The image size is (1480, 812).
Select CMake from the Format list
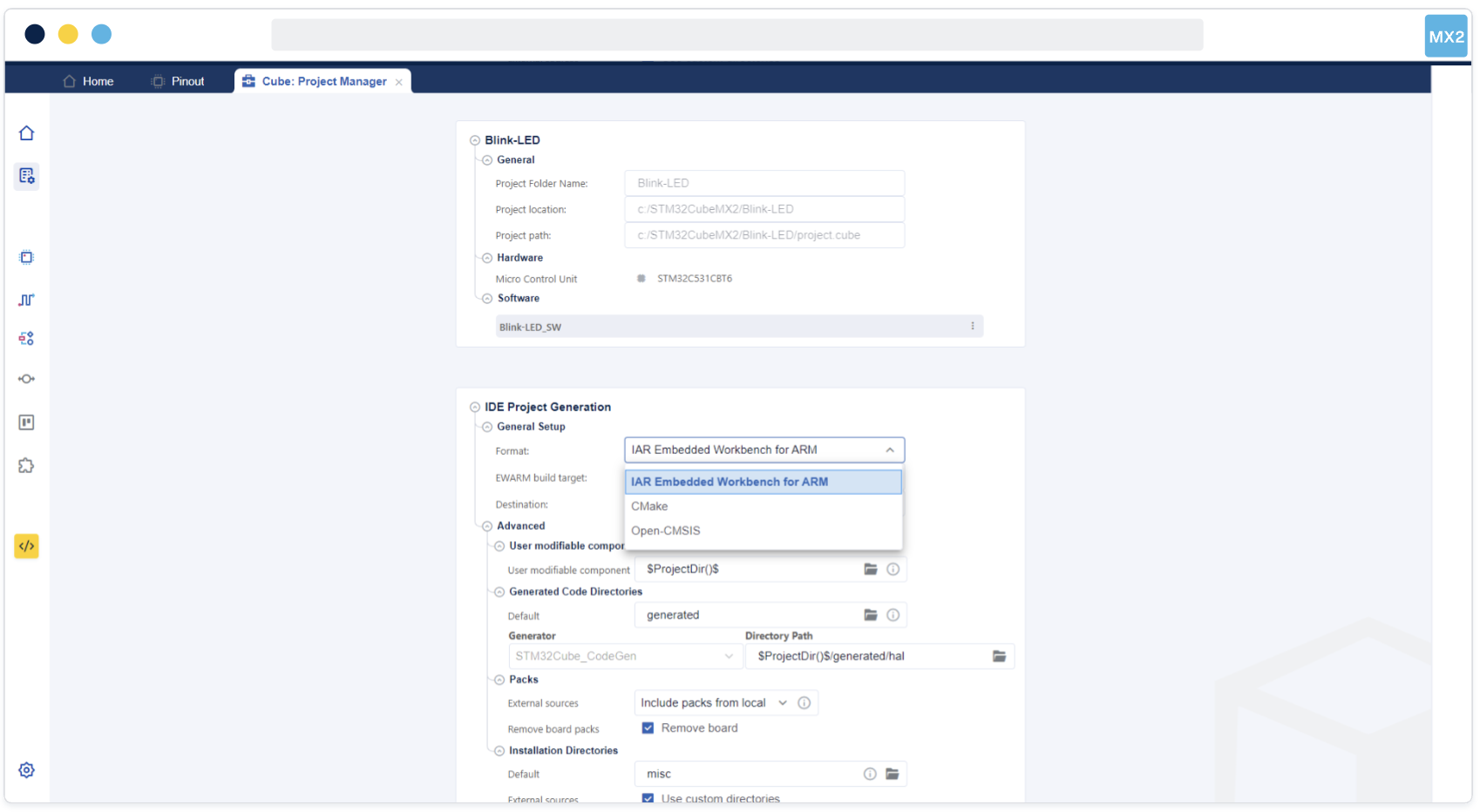pyautogui.click(x=649, y=506)
